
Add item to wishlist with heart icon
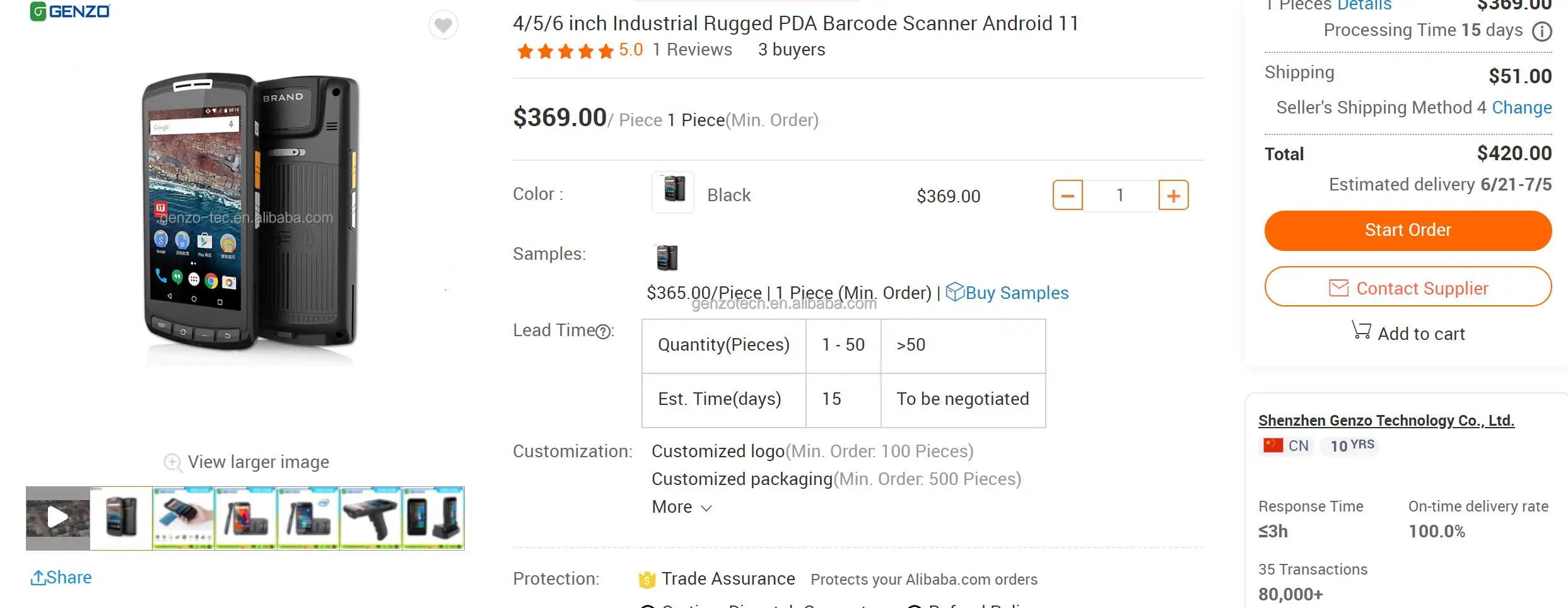(443, 25)
